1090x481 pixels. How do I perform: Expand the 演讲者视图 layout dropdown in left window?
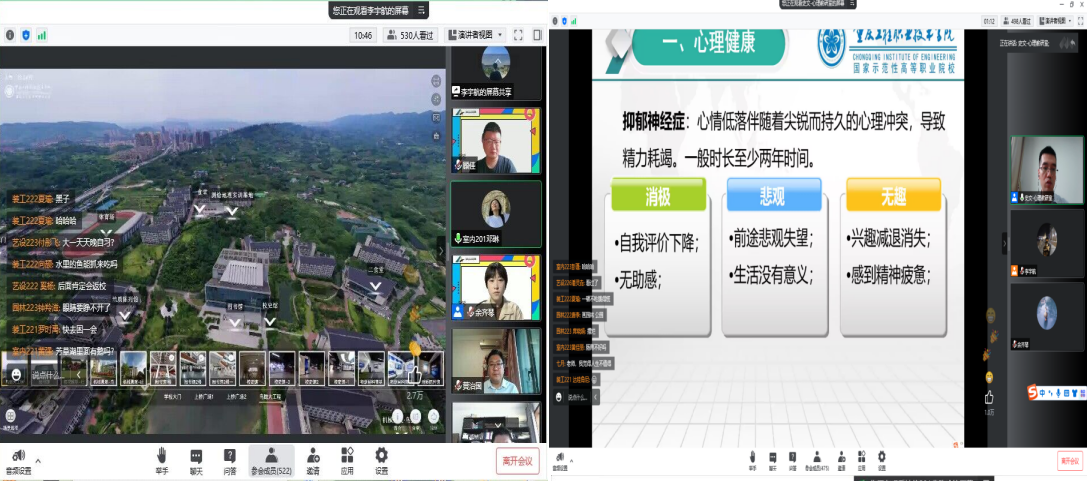pyautogui.click(x=474, y=35)
